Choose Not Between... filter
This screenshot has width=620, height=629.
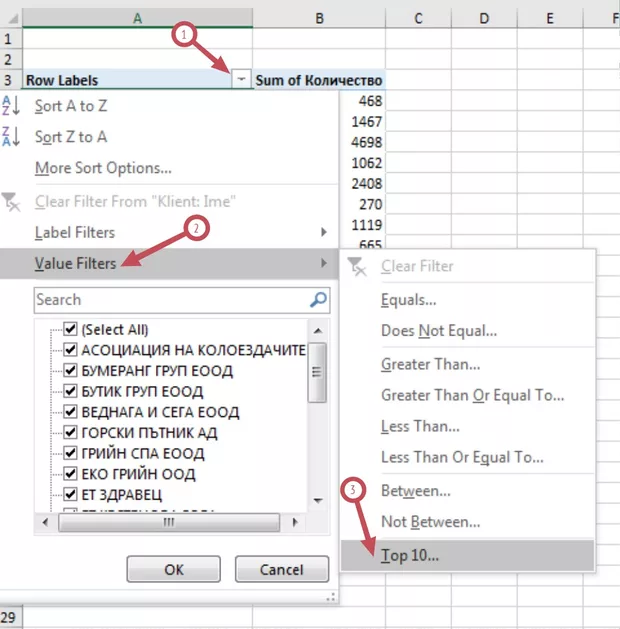(430, 521)
